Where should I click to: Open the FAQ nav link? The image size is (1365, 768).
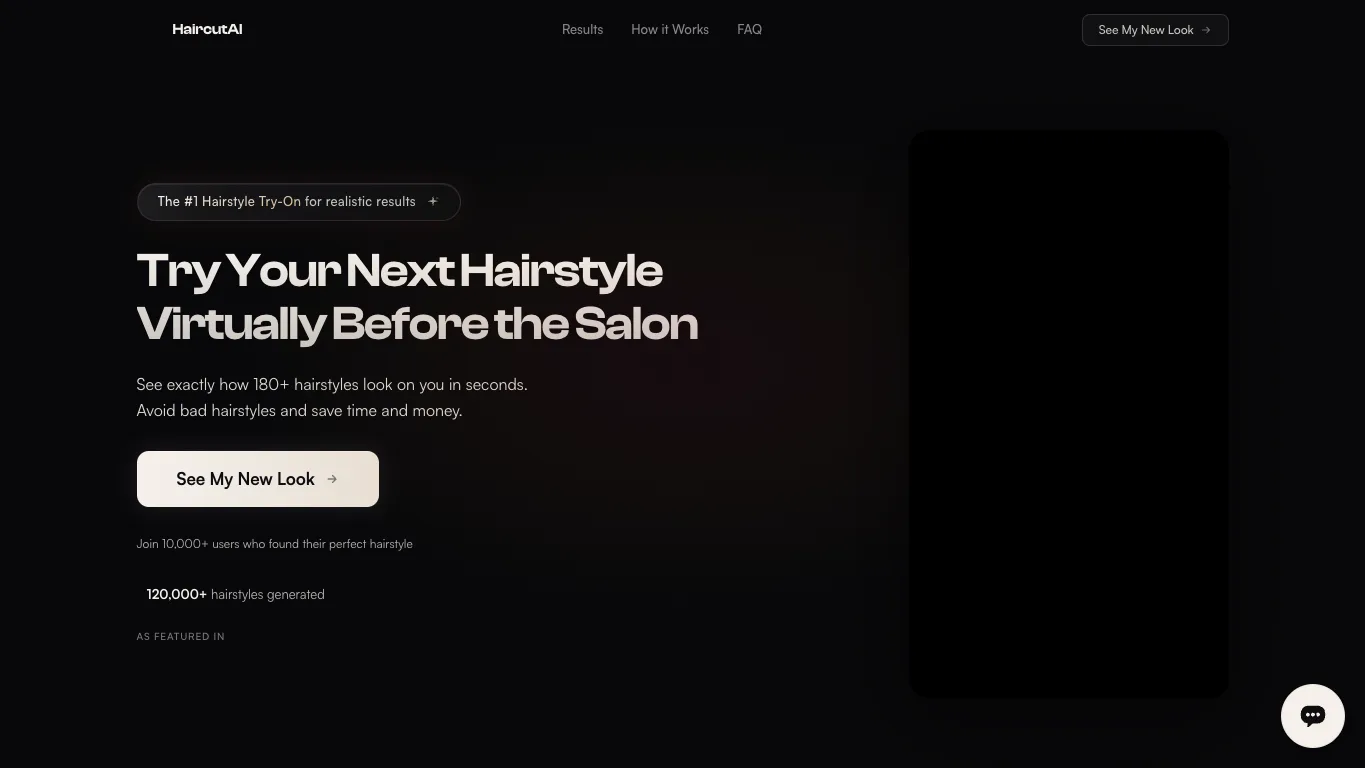(x=749, y=29)
